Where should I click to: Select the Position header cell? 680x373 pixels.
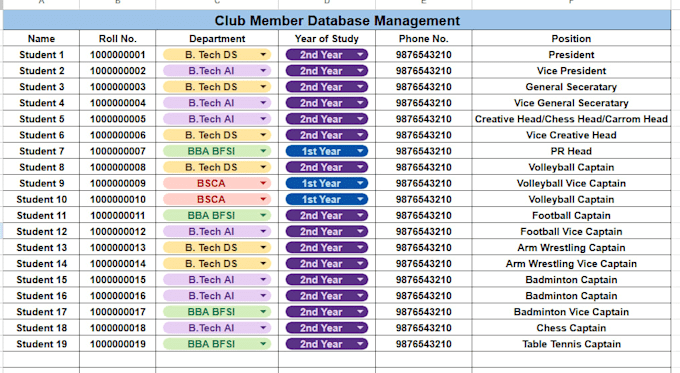pos(571,39)
